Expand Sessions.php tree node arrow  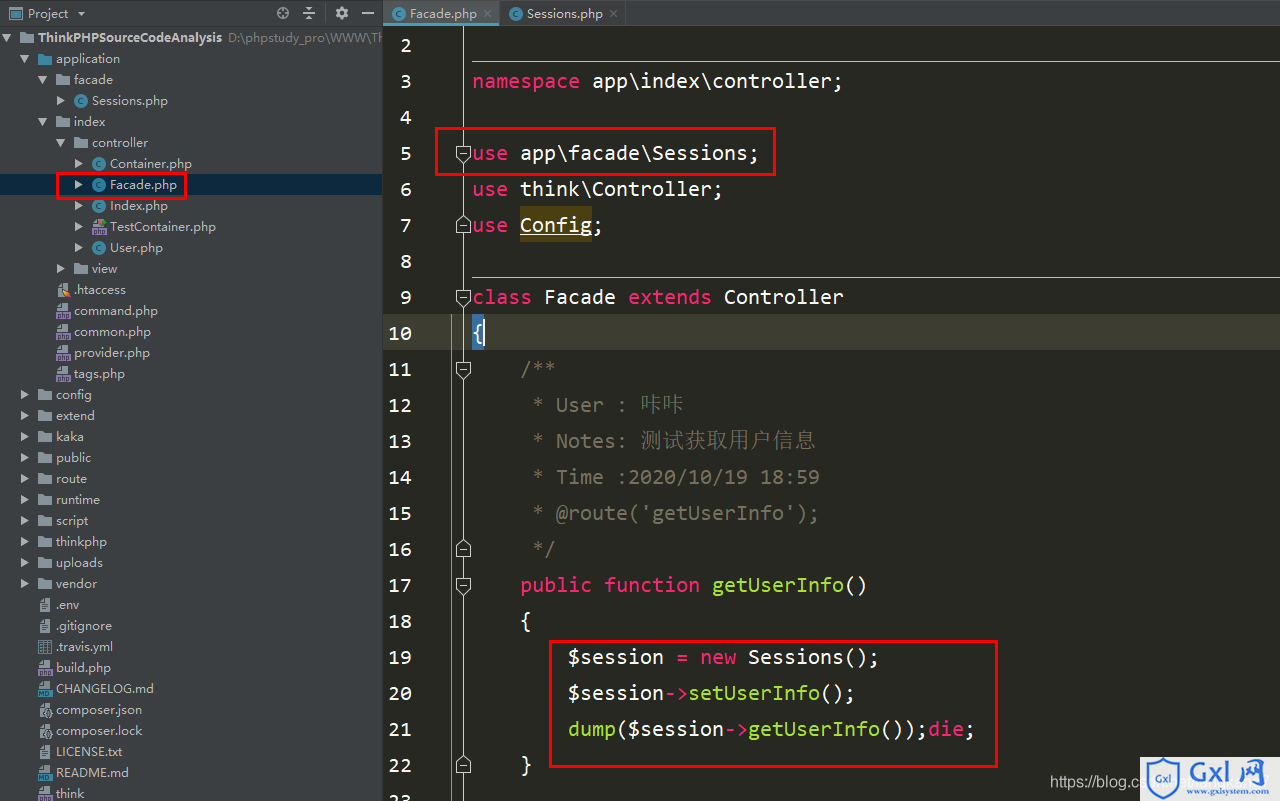click(61, 101)
